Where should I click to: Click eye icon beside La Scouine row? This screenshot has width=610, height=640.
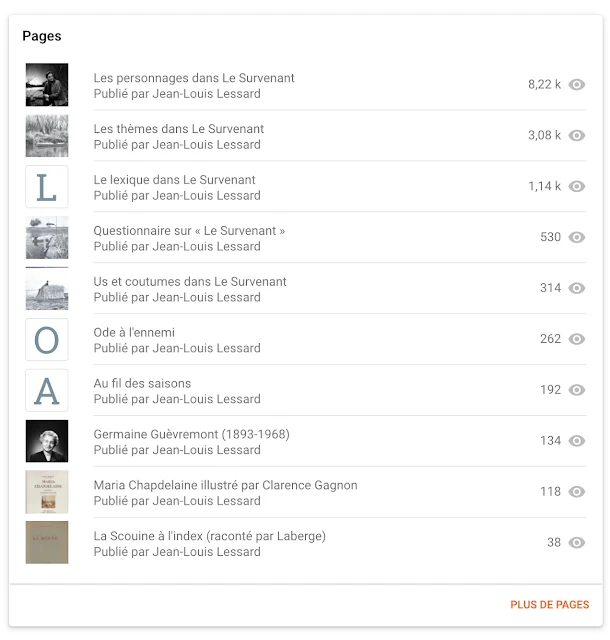pos(576,543)
